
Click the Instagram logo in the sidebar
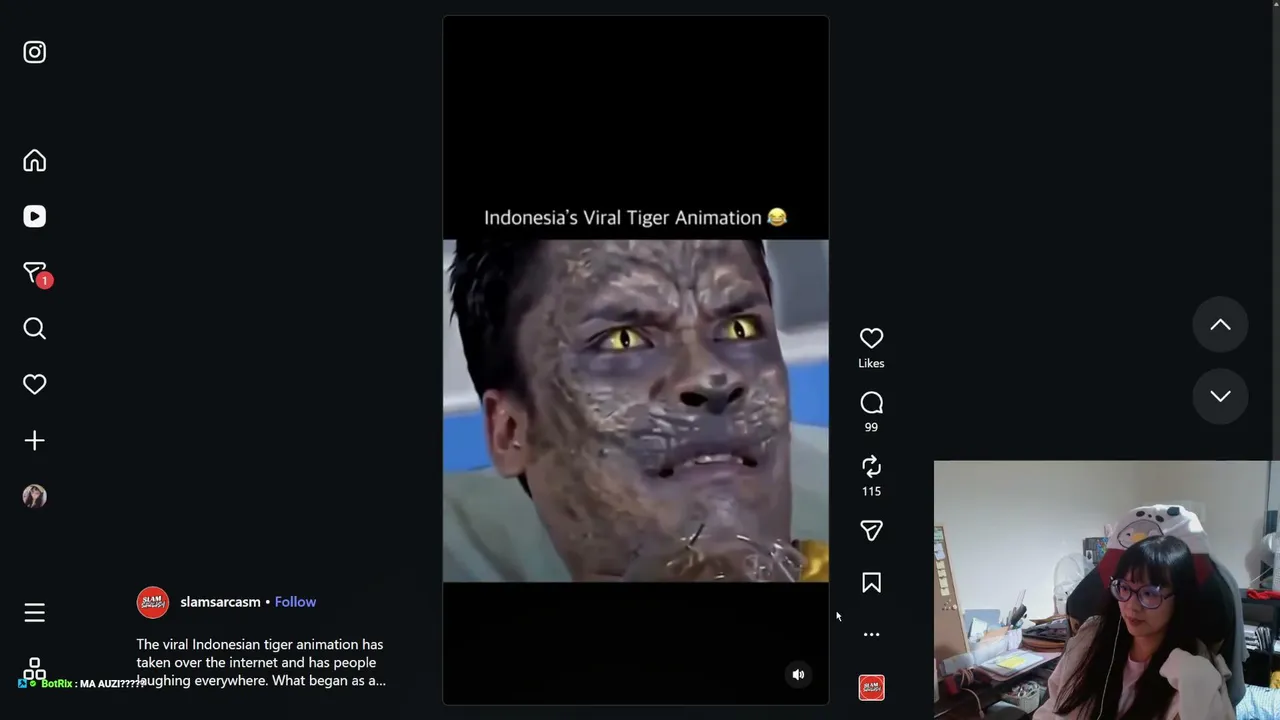point(35,52)
